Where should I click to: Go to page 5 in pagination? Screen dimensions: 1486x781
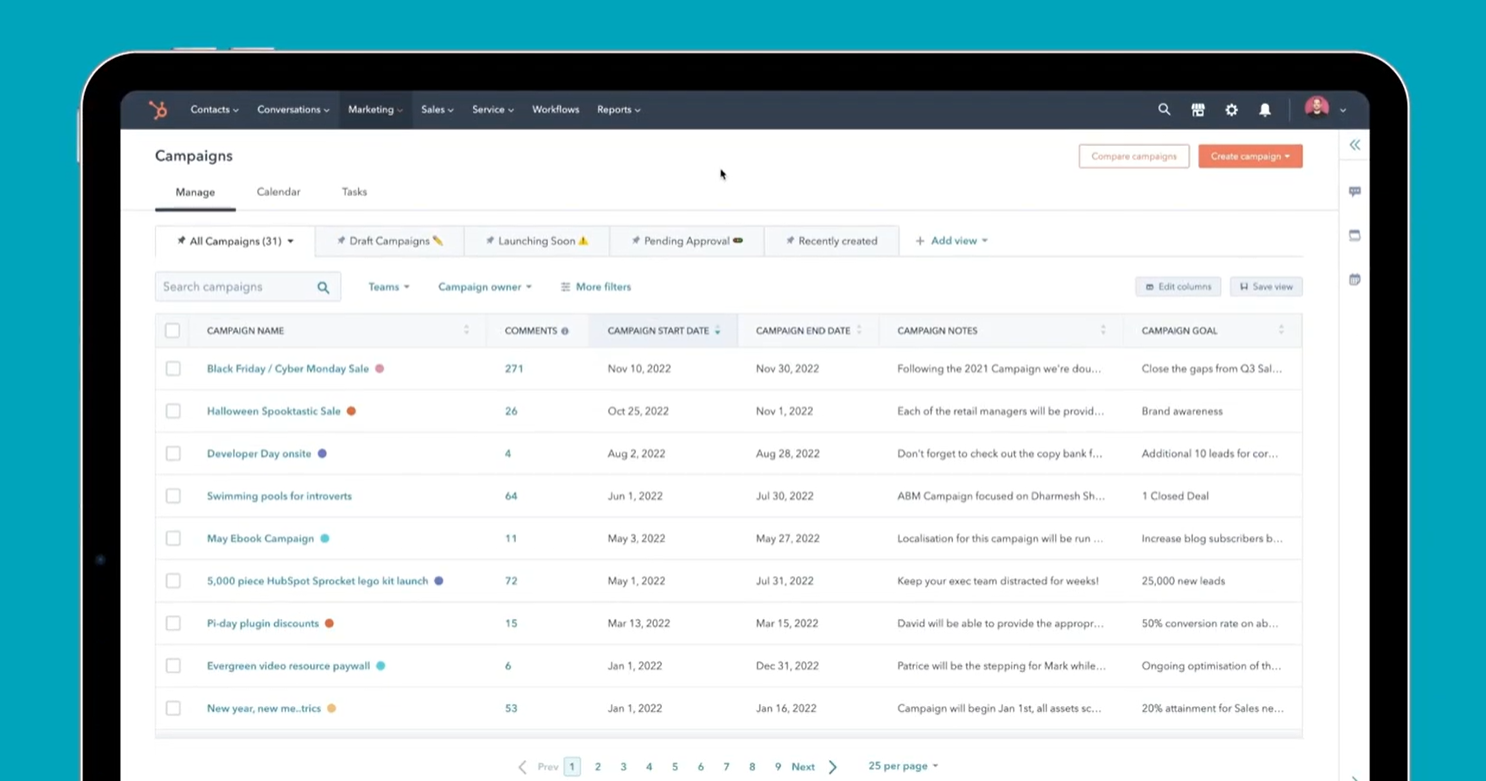[x=675, y=767]
